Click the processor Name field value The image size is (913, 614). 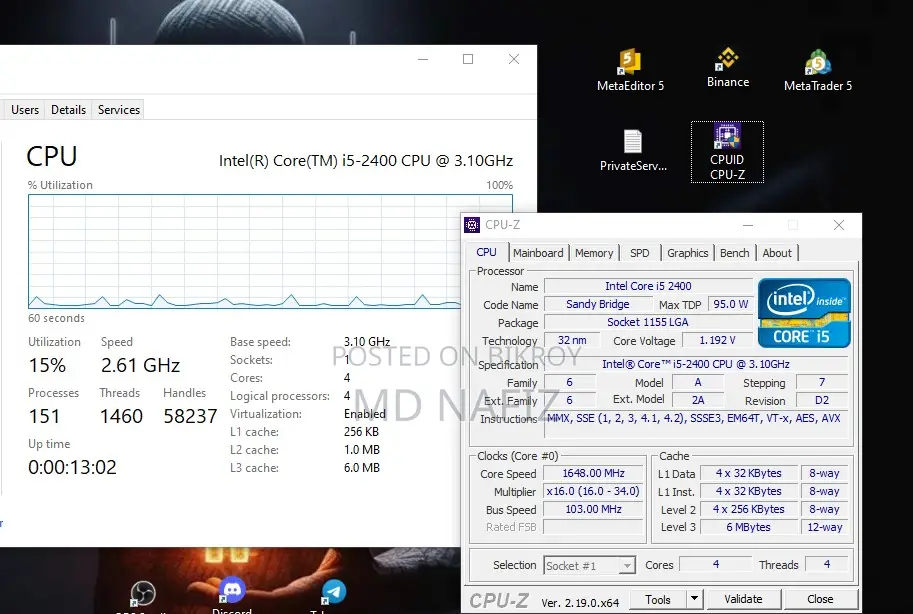[x=648, y=286]
